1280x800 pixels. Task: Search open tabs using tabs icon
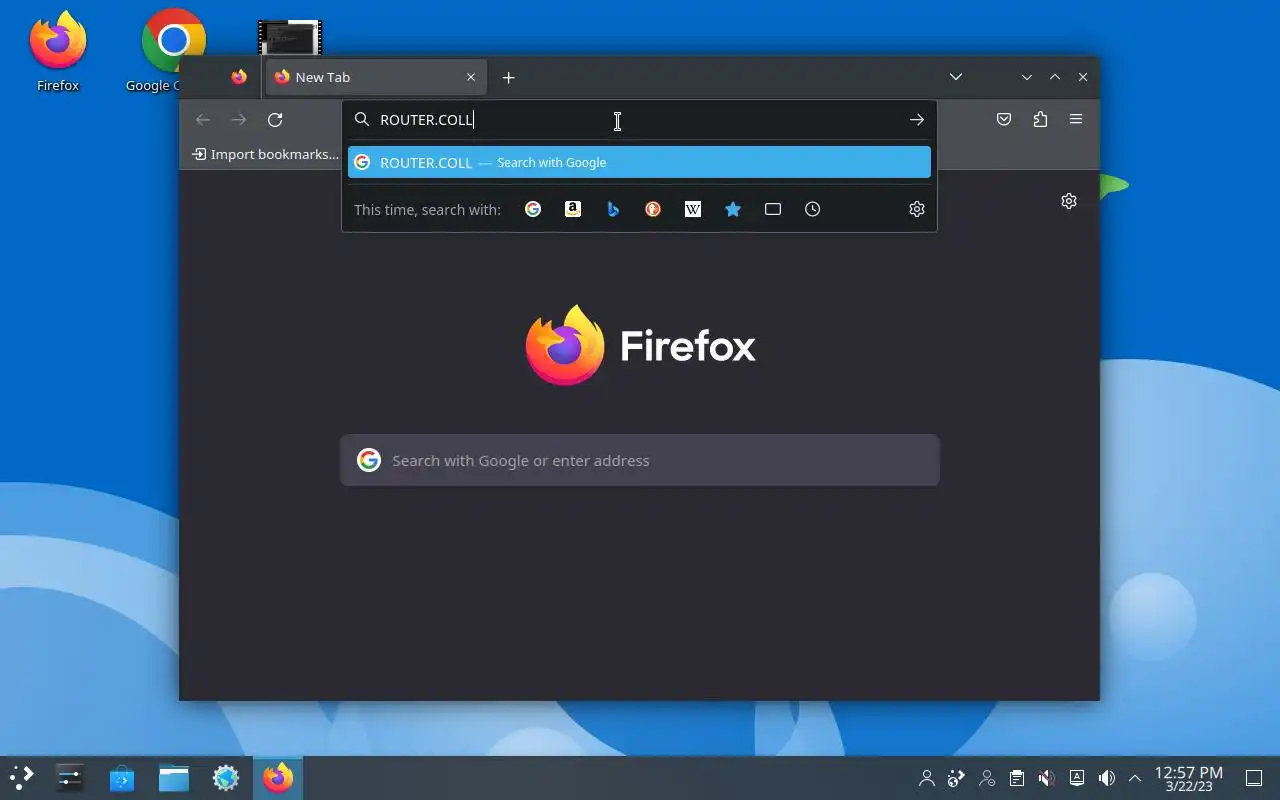point(773,209)
